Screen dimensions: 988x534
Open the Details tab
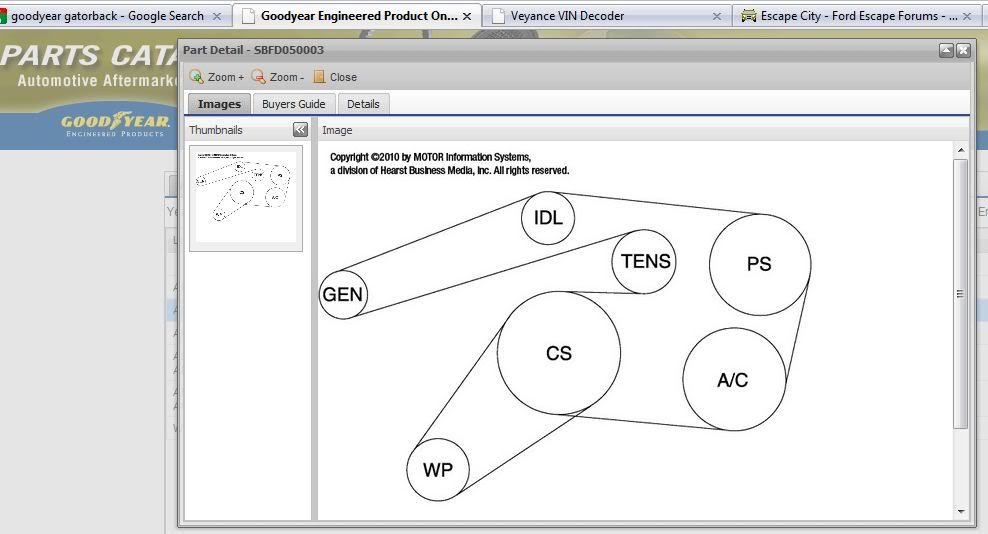(x=364, y=104)
